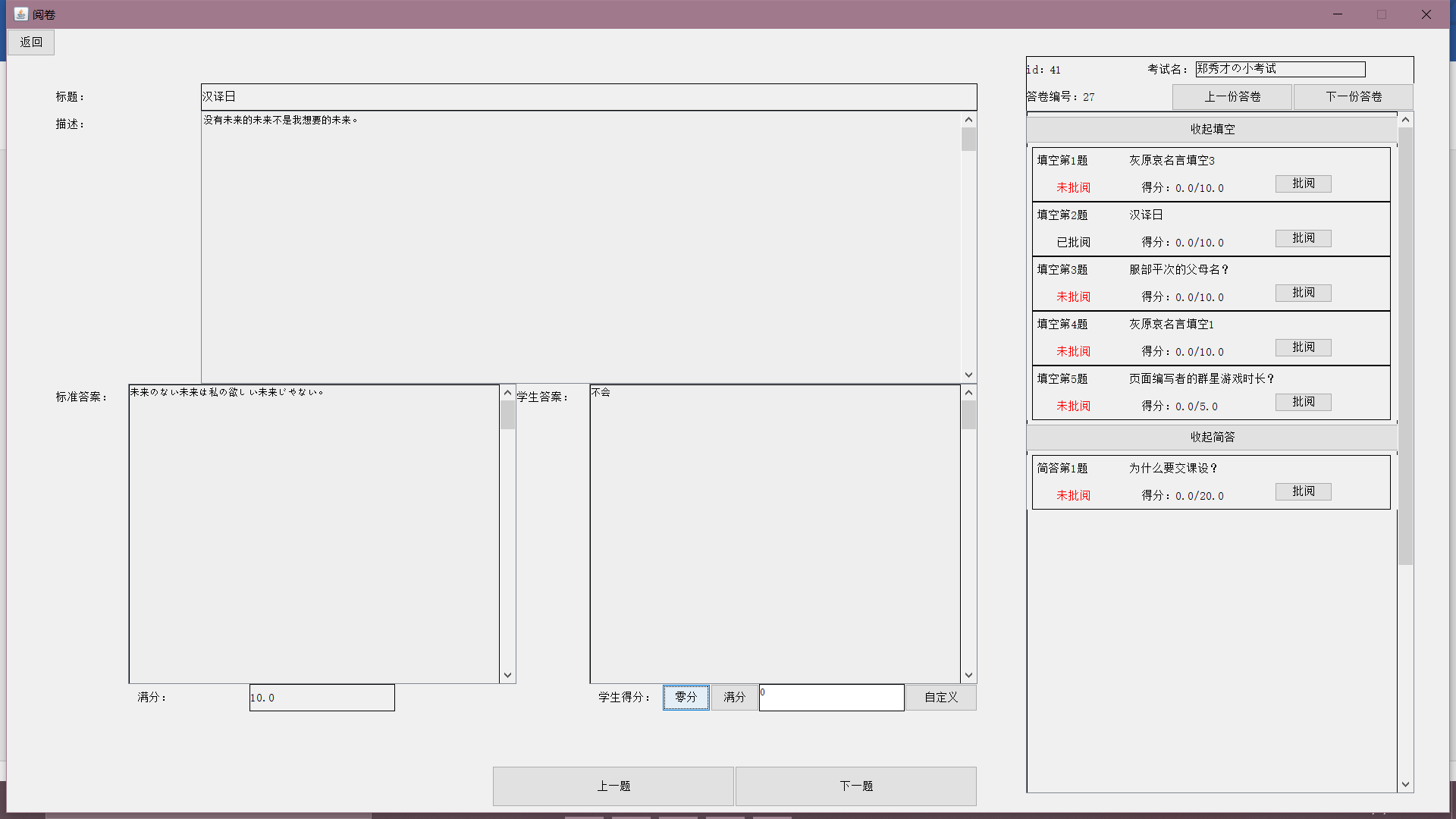1456x819 pixels.
Task: Collapse the 收起简答 section
Action: (x=1212, y=437)
